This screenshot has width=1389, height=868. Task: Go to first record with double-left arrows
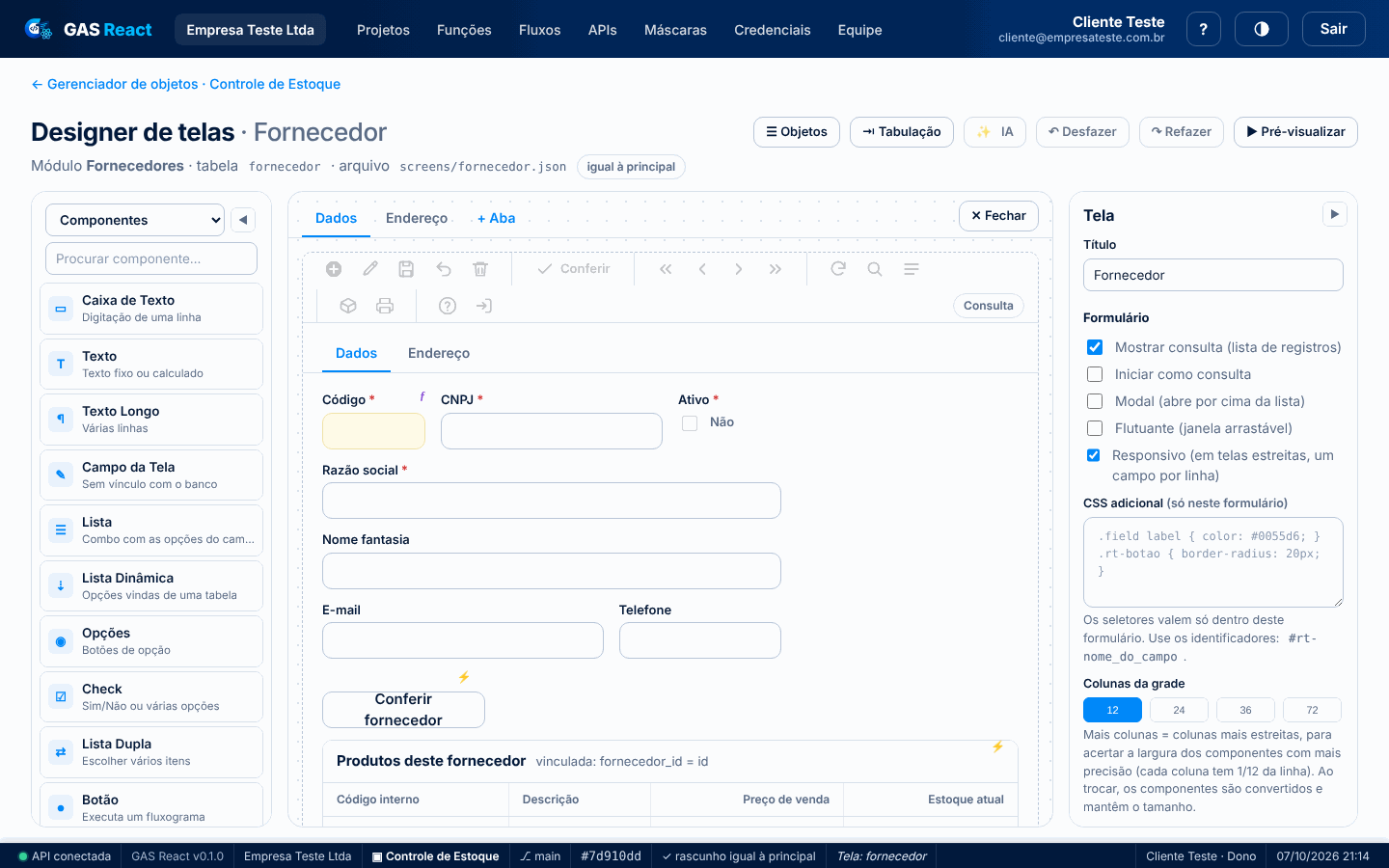(666, 269)
